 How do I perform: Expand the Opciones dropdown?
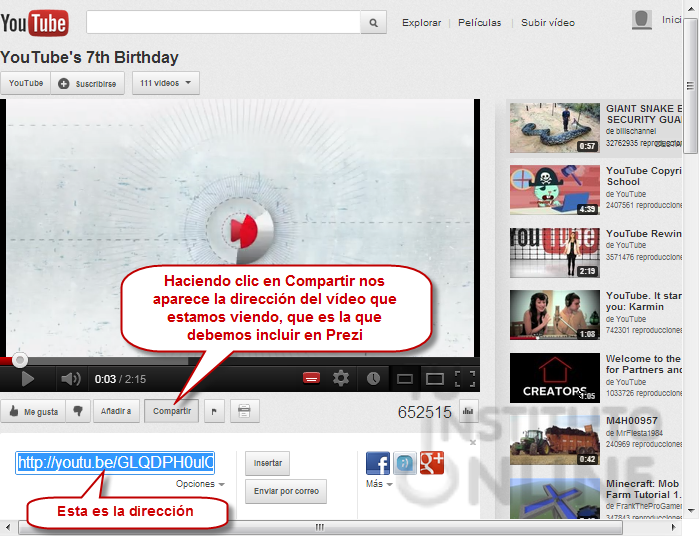[200, 484]
